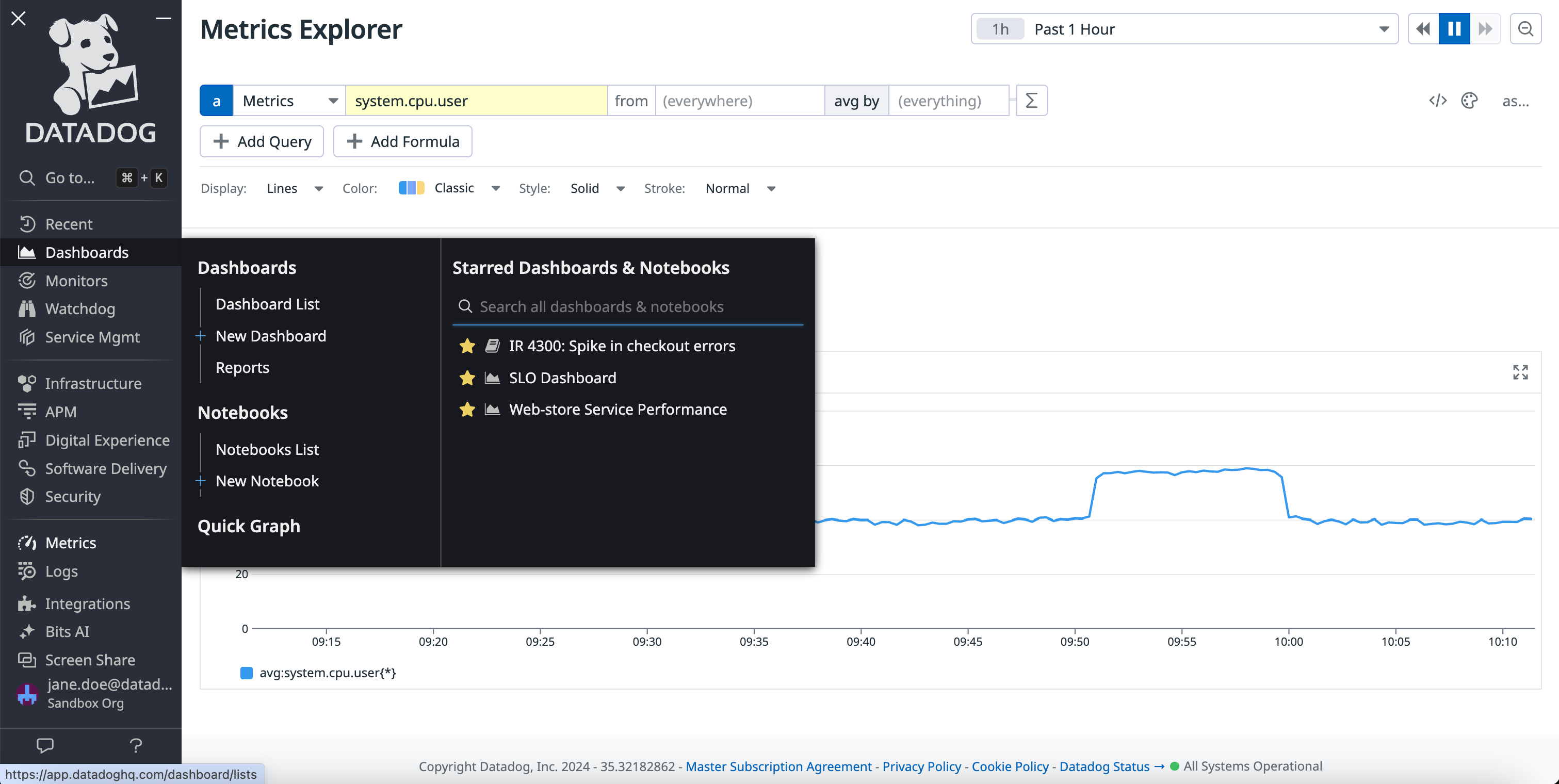Screen dimensions: 1559x784
Task: Click the zoom-out magnifier icon
Action: tap(1525, 28)
